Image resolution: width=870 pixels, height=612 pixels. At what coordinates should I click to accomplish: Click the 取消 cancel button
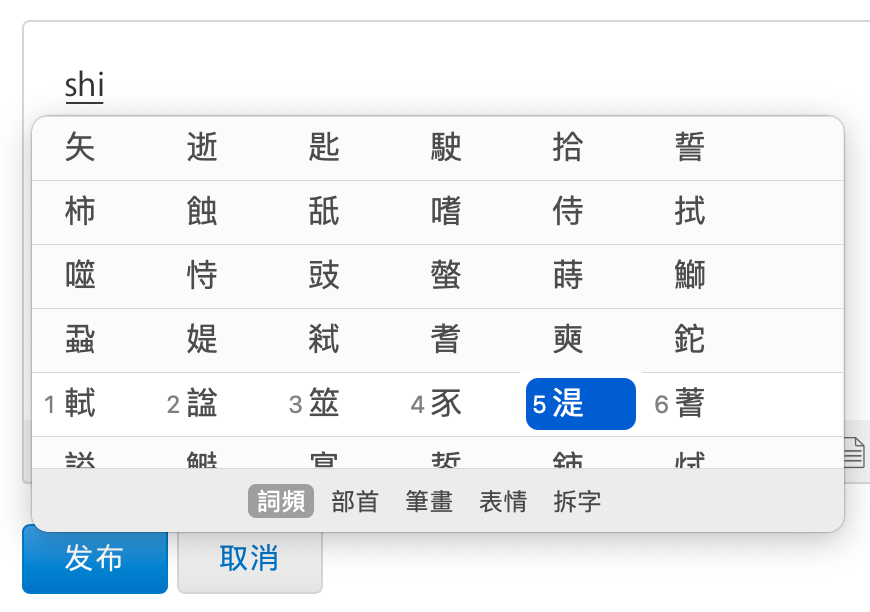(x=249, y=559)
